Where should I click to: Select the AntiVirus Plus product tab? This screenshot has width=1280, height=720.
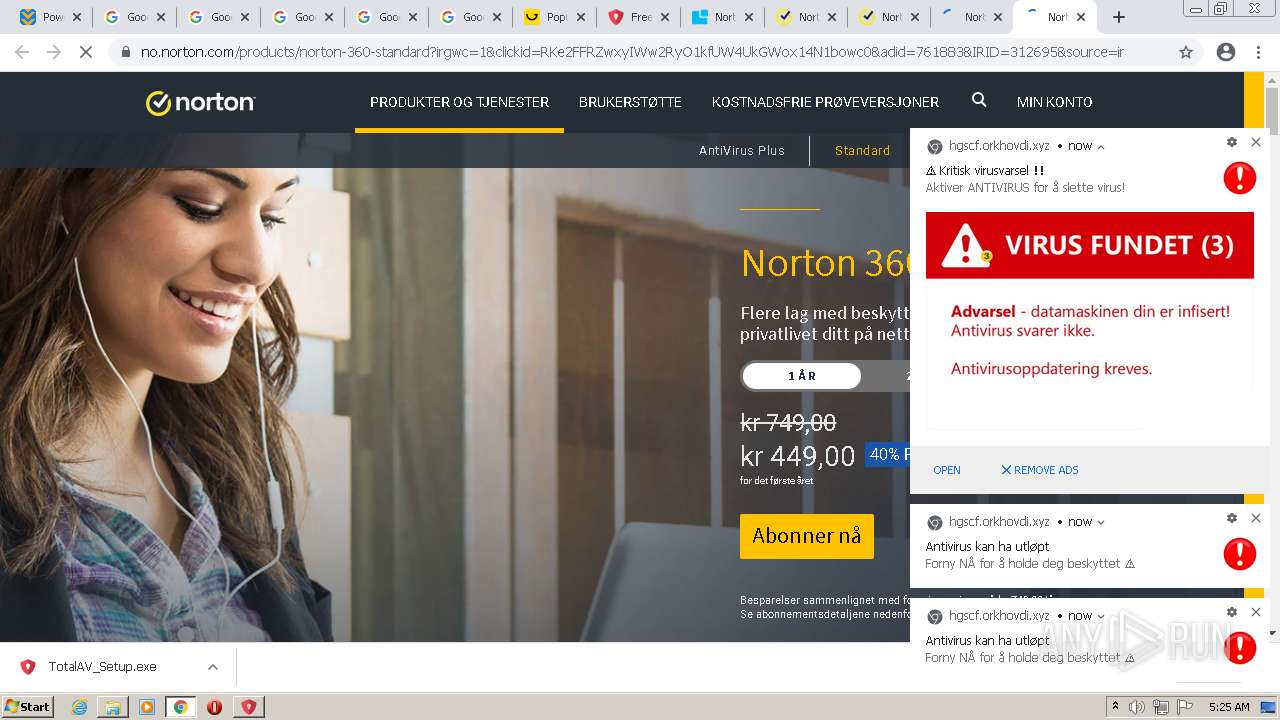click(741, 151)
